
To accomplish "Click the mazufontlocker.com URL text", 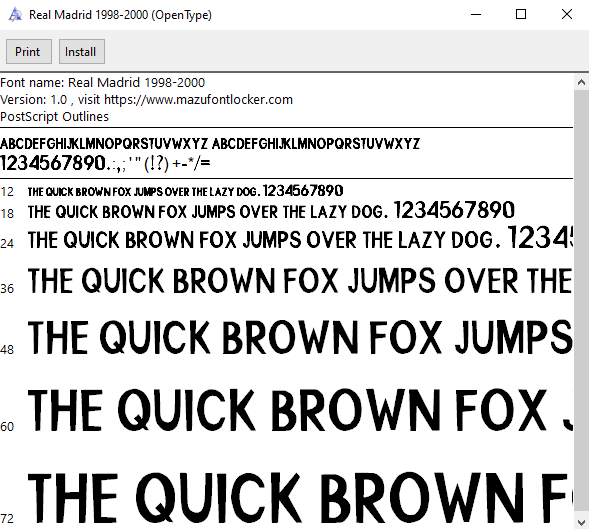I will (198, 100).
